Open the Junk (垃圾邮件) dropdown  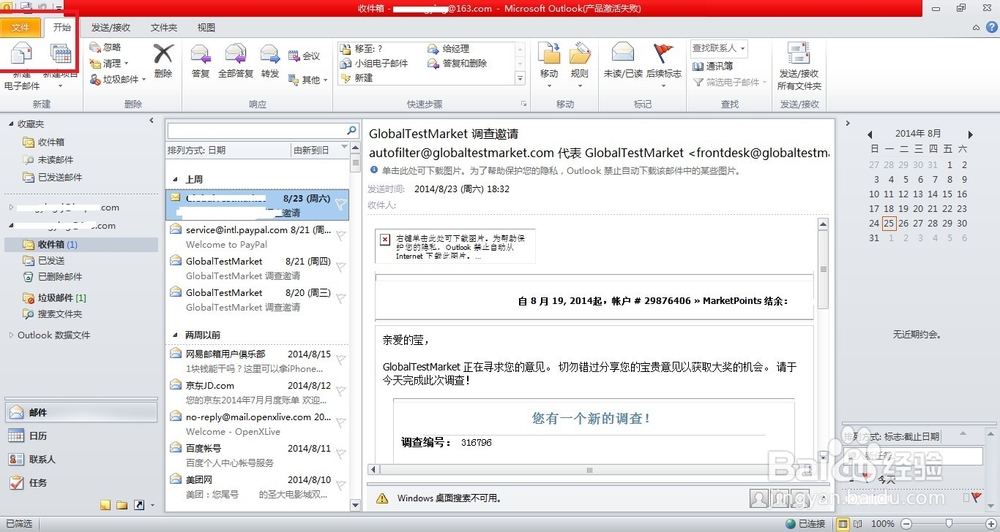(x=117, y=79)
